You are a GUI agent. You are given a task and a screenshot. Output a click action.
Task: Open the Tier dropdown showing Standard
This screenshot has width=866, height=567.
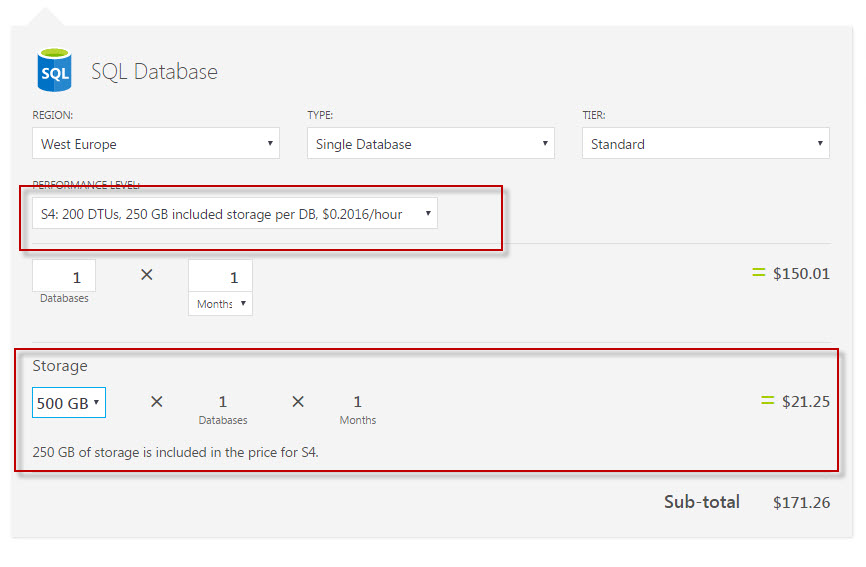(706, 144)
